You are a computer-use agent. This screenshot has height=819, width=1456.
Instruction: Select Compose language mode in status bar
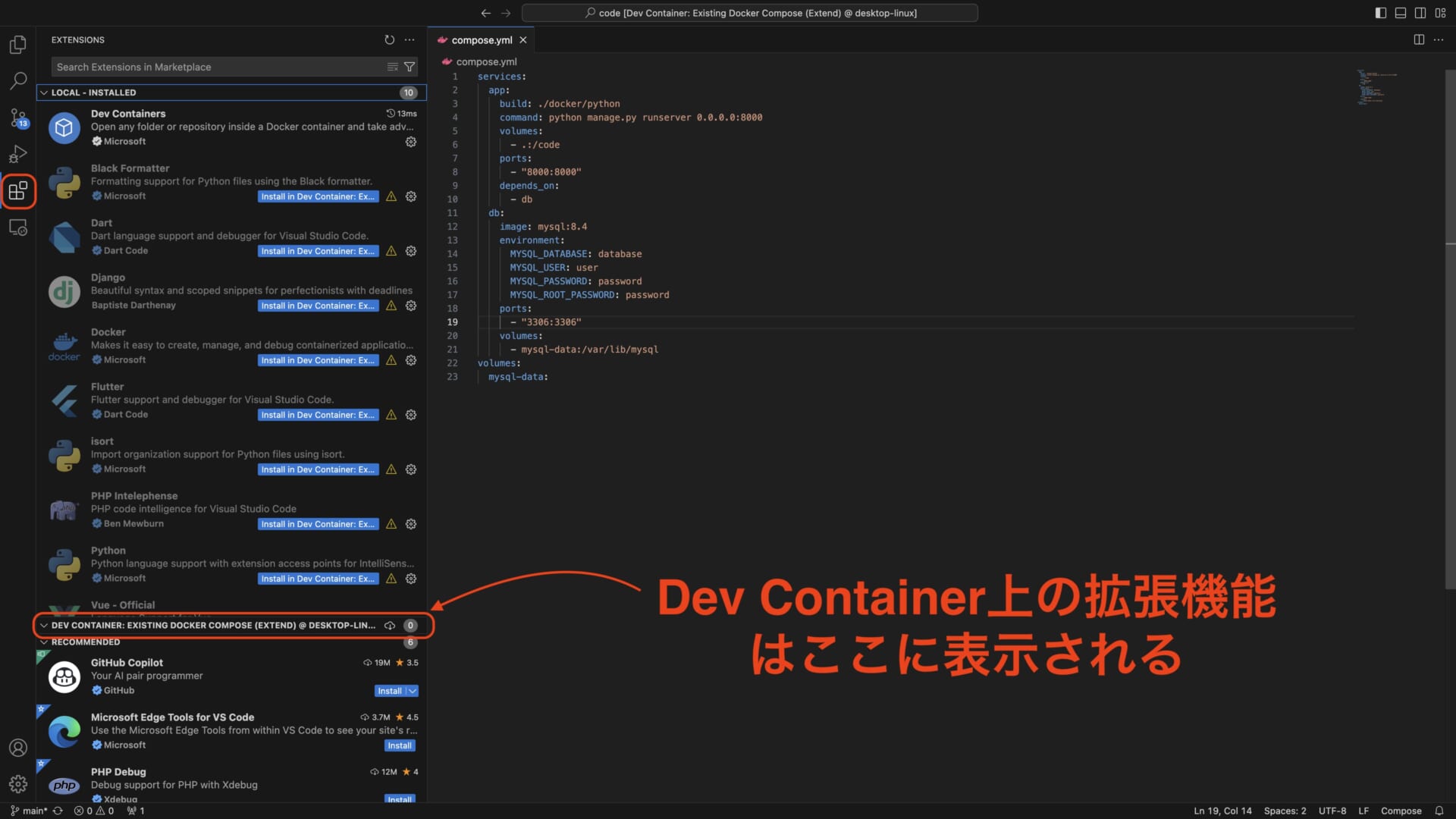click(x=1401, y=811)
